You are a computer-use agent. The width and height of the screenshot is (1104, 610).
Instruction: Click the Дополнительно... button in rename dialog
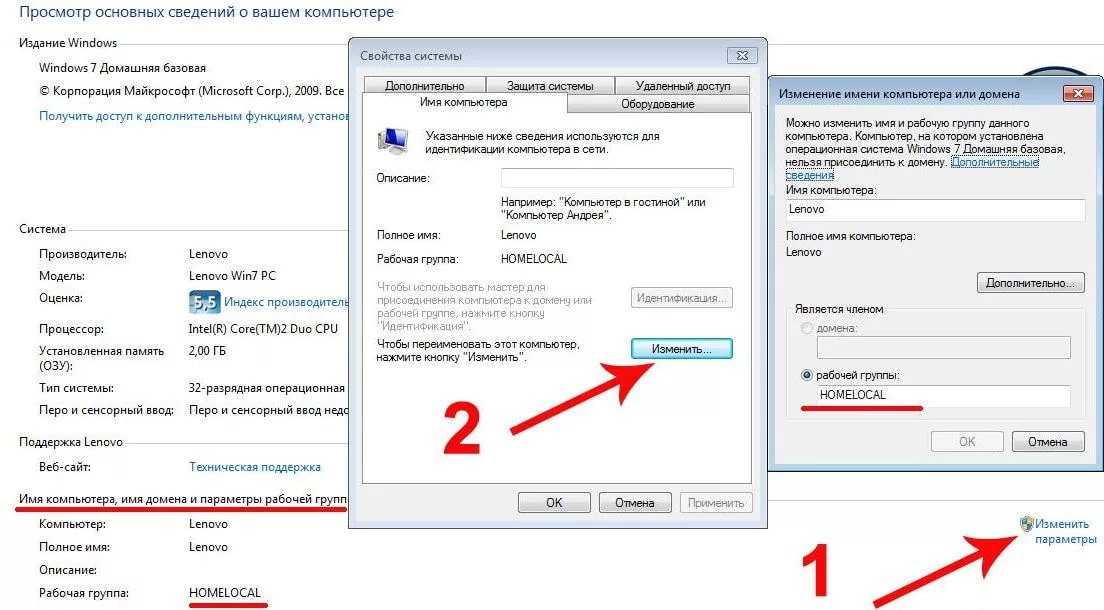pos(1030,283)
